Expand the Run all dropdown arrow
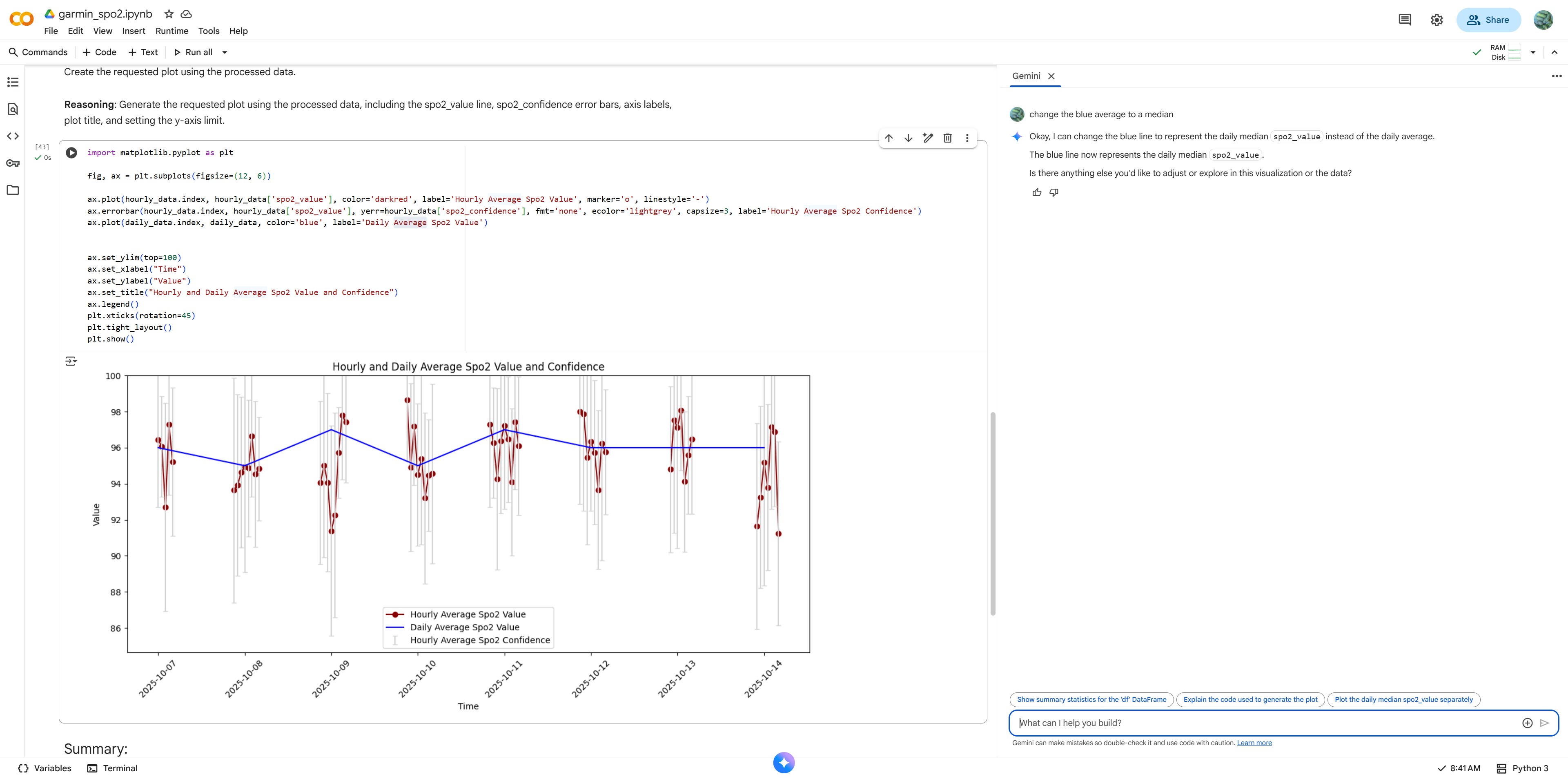The image size is (1568, 779). pos(225,52)
